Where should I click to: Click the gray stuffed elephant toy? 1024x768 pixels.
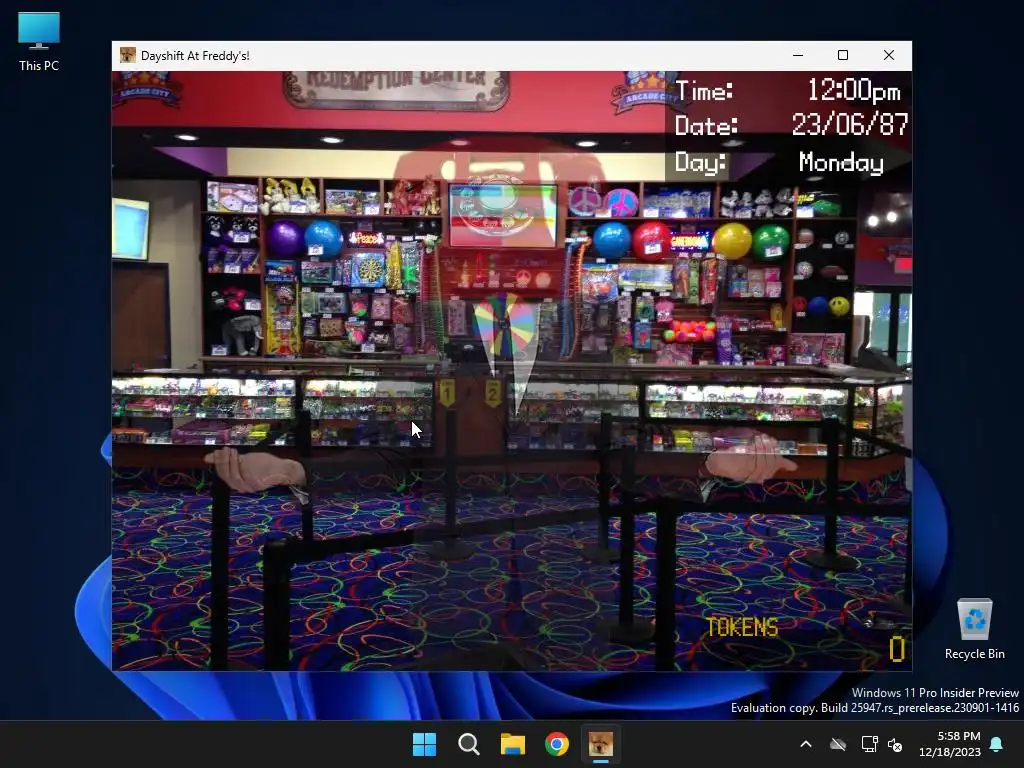(x=241, y=334)
